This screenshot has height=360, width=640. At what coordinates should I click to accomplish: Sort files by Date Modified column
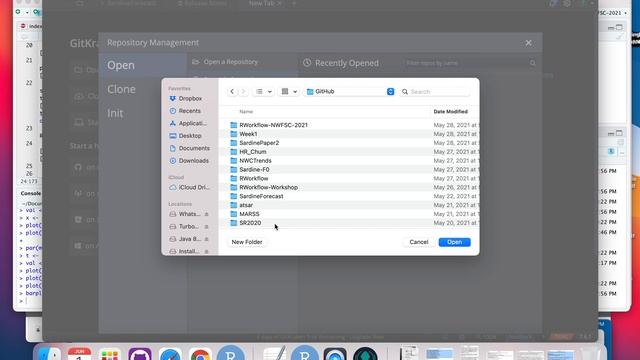451,111
